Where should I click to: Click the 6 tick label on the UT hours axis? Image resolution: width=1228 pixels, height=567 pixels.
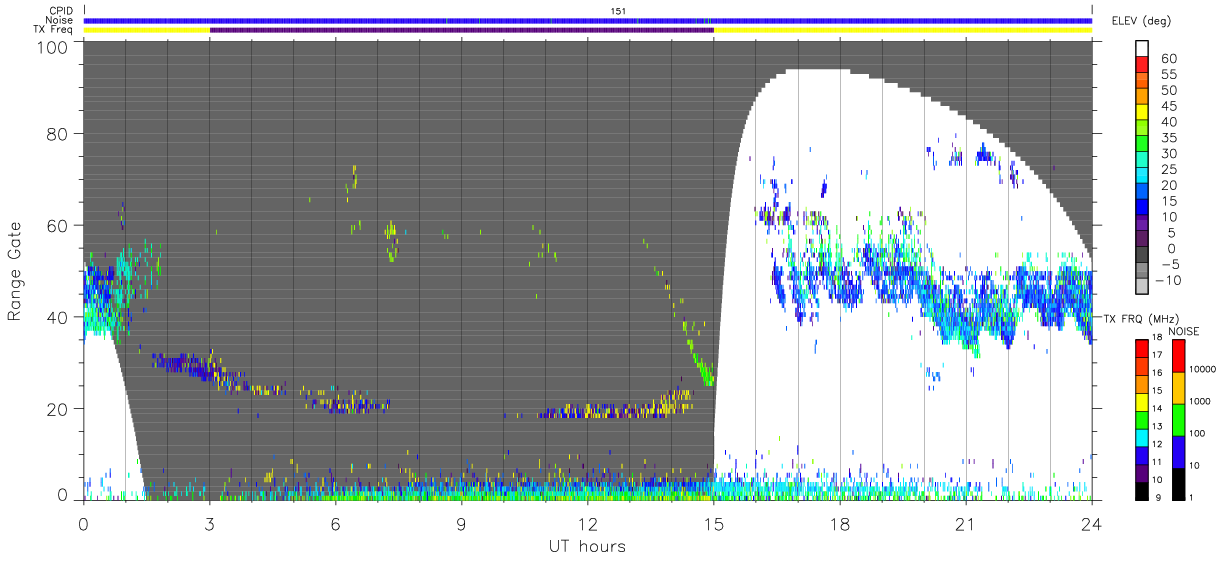tap(335, 523)
